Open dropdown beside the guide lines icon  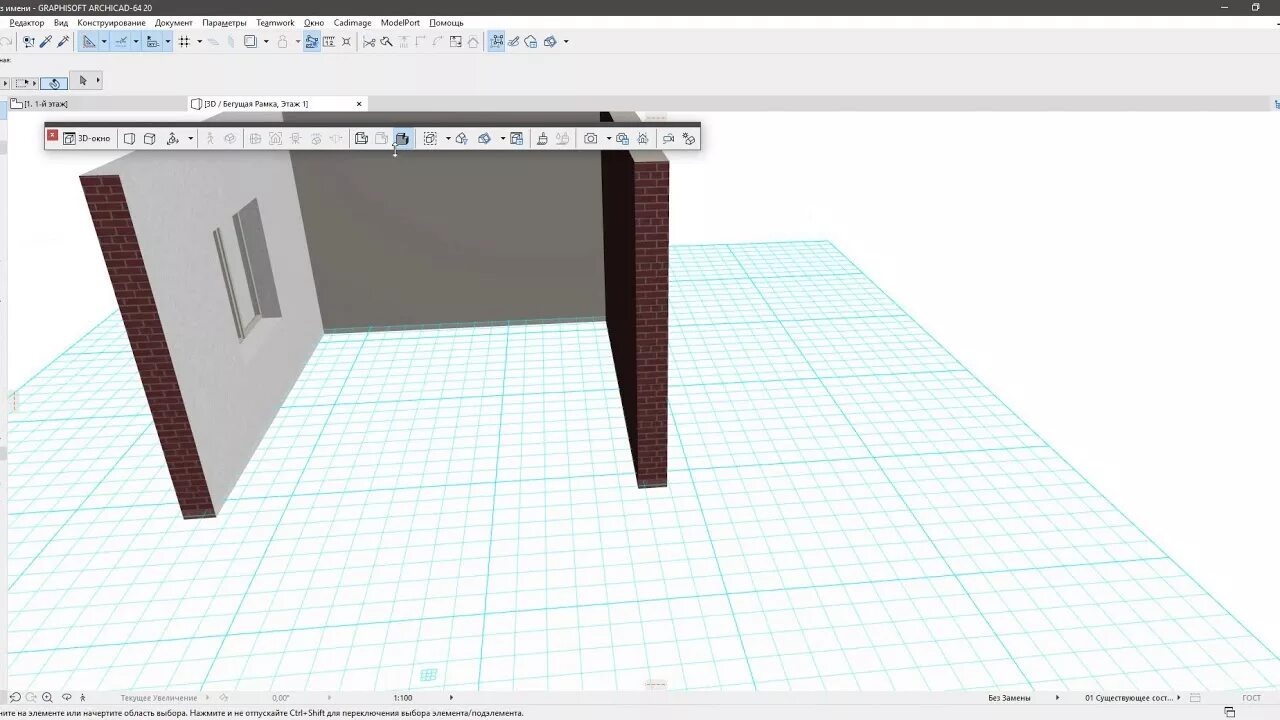[104, 41]
